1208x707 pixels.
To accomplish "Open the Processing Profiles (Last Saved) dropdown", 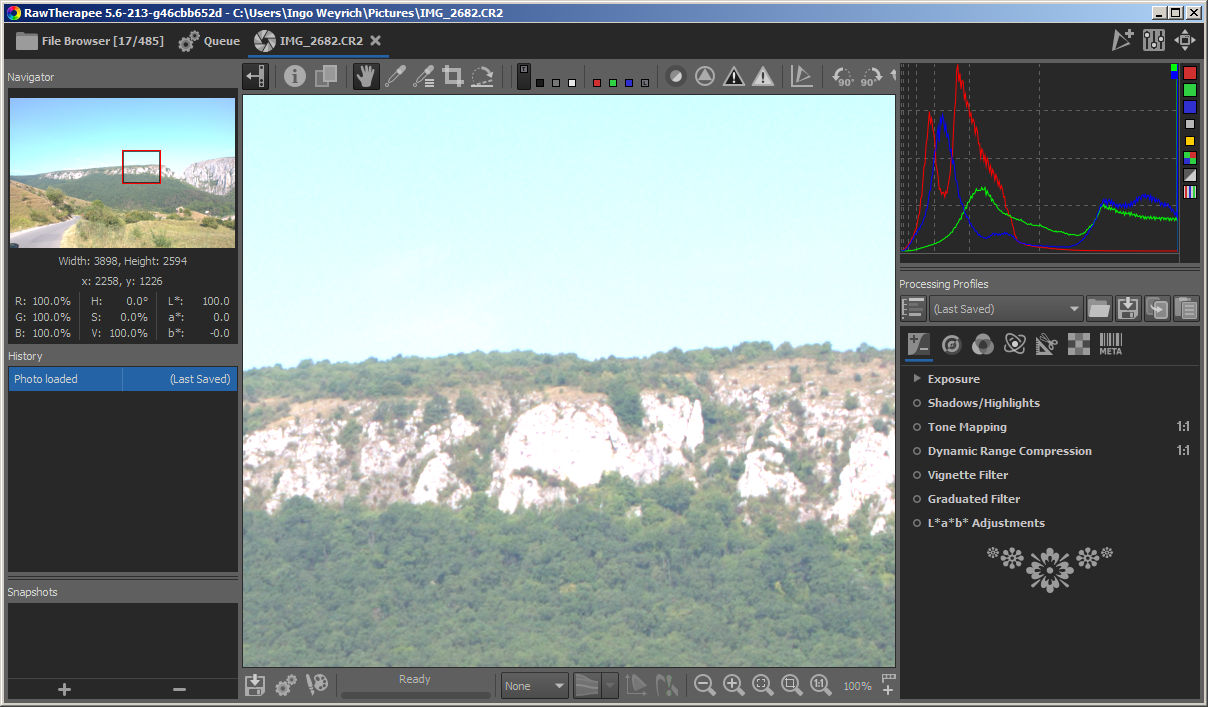I will pos(1006,309).
